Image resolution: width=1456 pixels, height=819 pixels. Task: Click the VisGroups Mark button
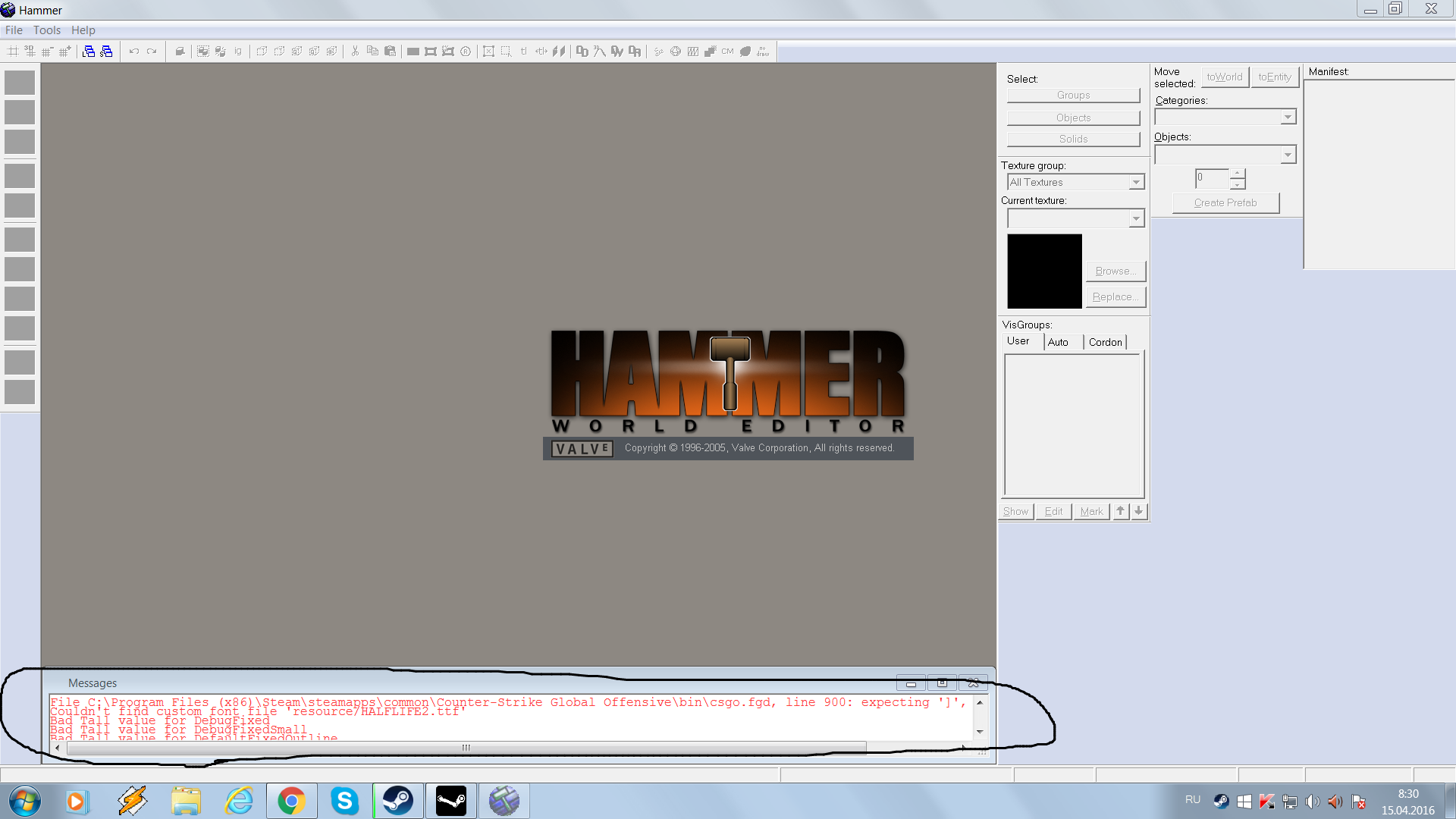coord(1091,512)
